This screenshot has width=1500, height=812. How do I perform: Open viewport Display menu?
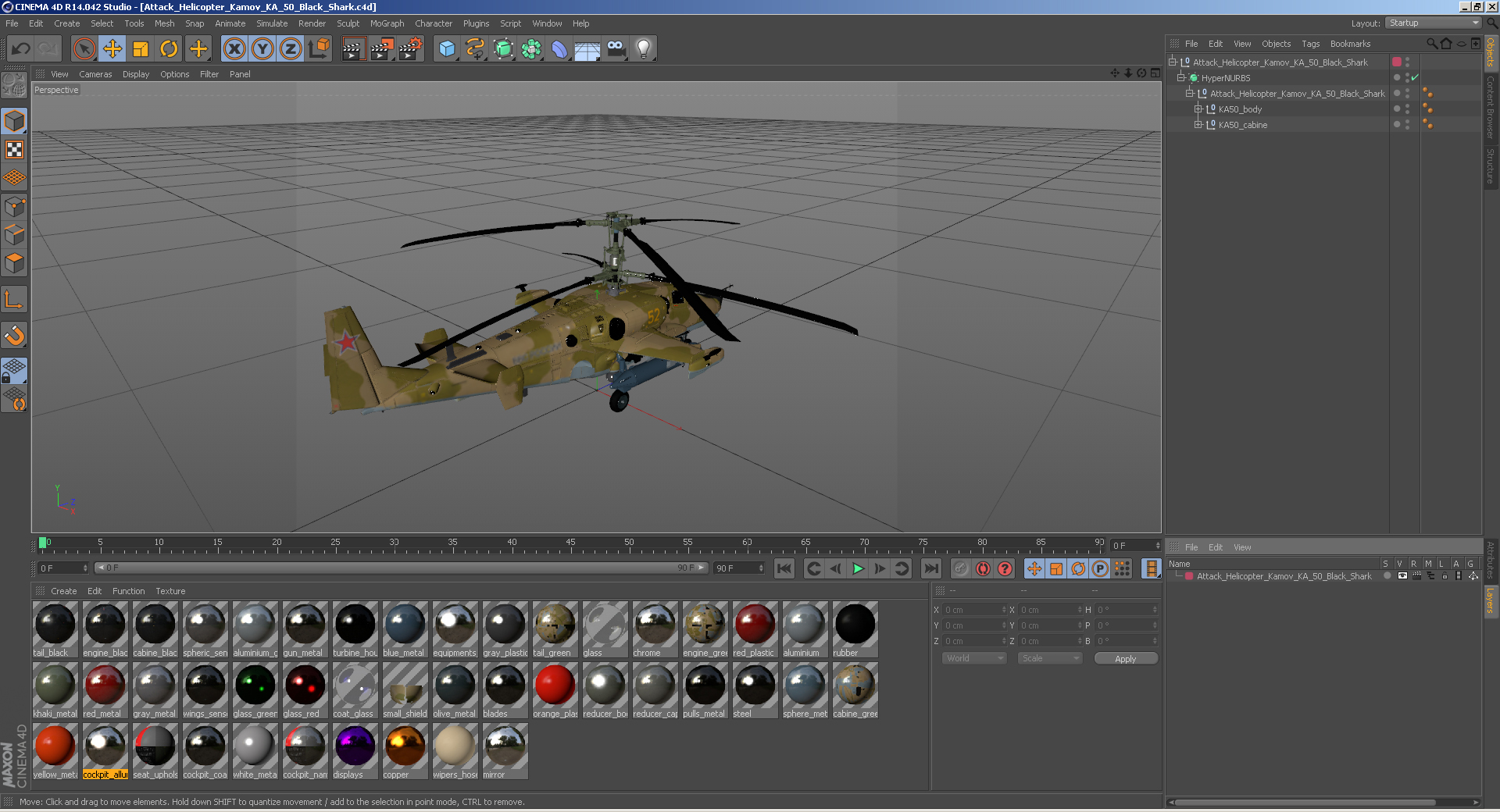tap(135, 74)
